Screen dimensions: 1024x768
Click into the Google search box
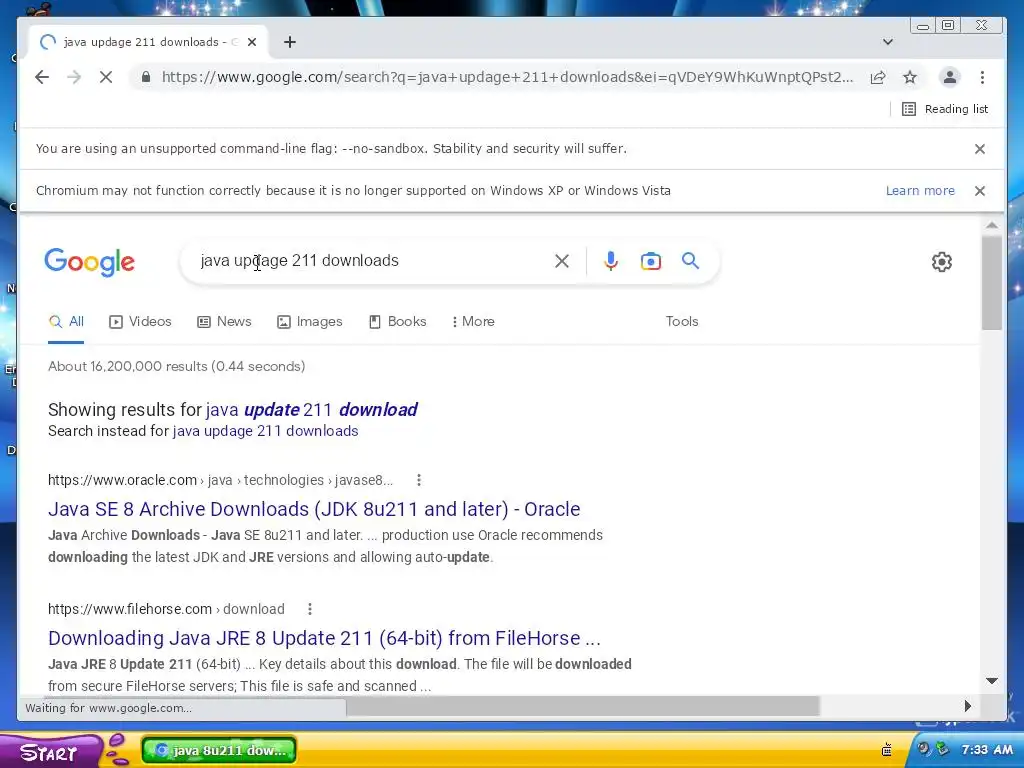tap(372, 261)
